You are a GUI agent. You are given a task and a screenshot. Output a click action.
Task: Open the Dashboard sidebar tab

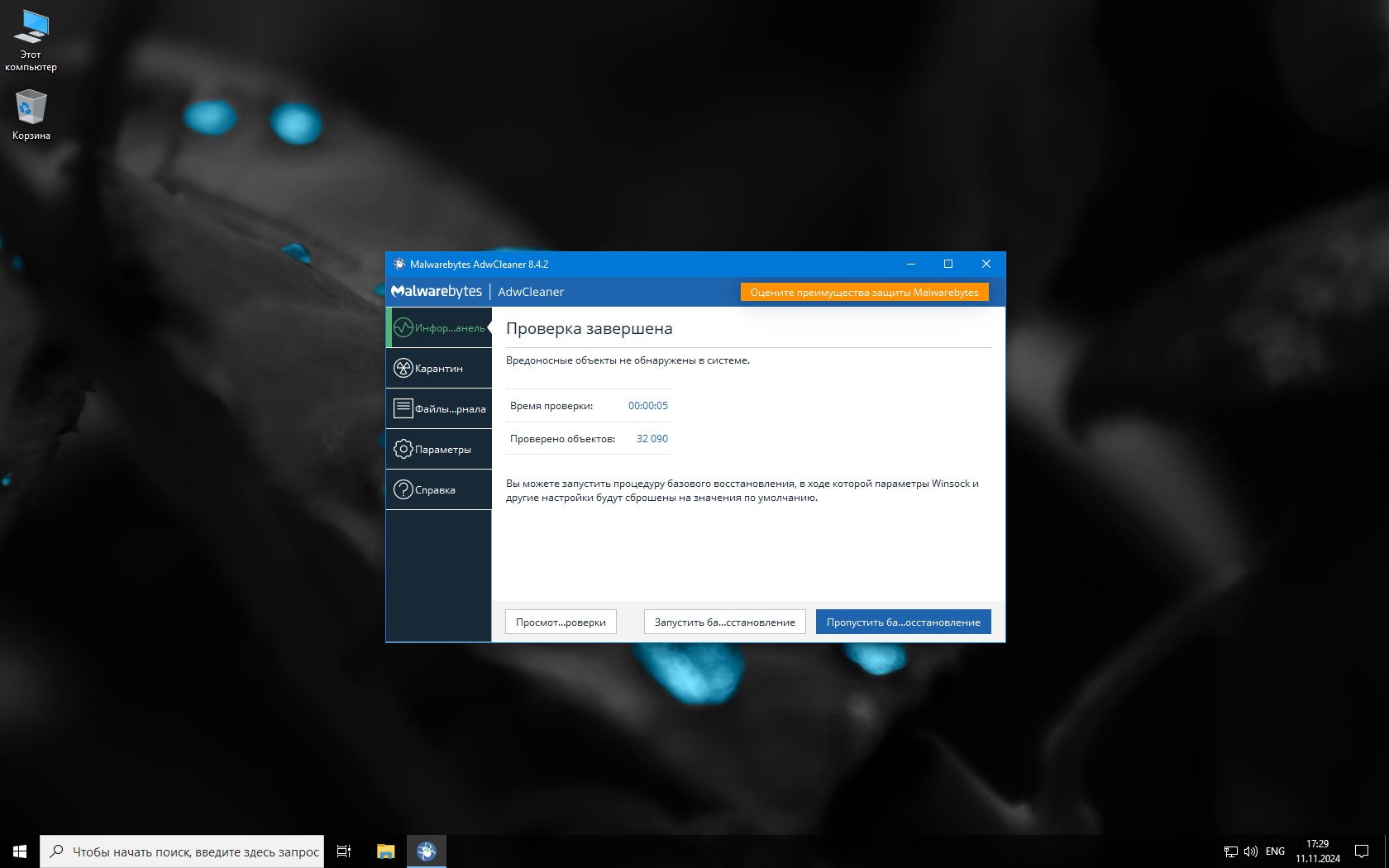pyautogui.click(x=439, y=328)
